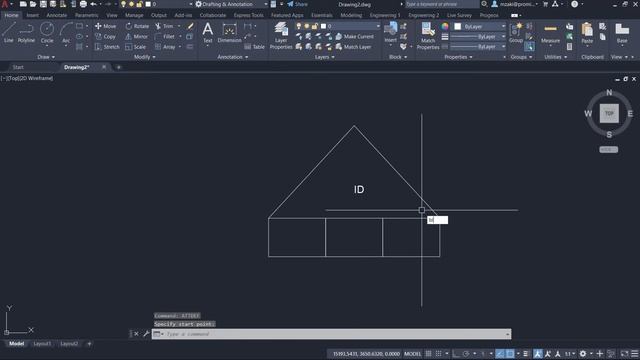The width and height of the screenshot is (640, 360).
Task: Click the command line input field
Action: coord(331,334)
